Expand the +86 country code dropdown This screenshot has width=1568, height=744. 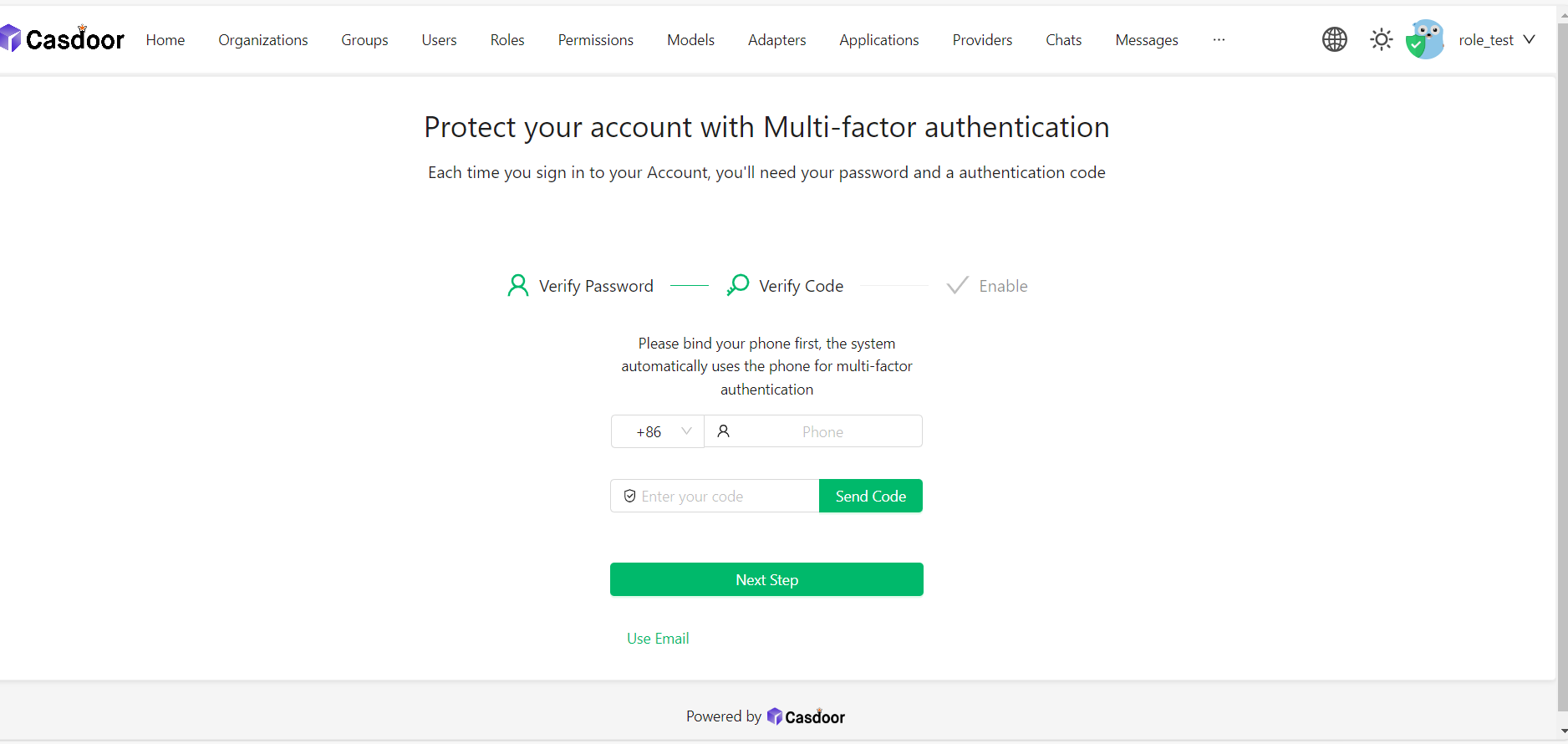[x=658, y=431]
